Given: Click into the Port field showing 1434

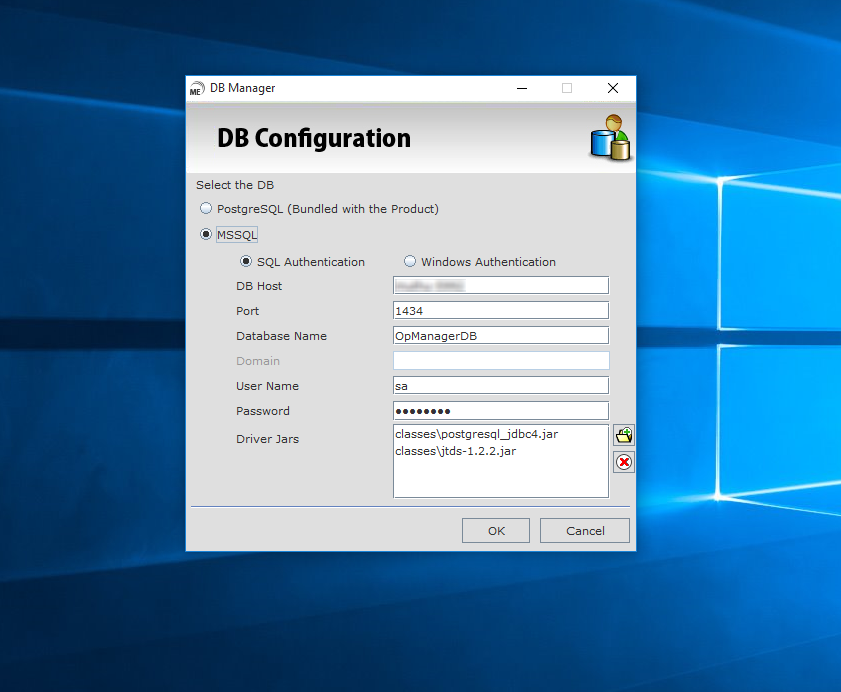Looking at the screenshot, I should [500, 311].
